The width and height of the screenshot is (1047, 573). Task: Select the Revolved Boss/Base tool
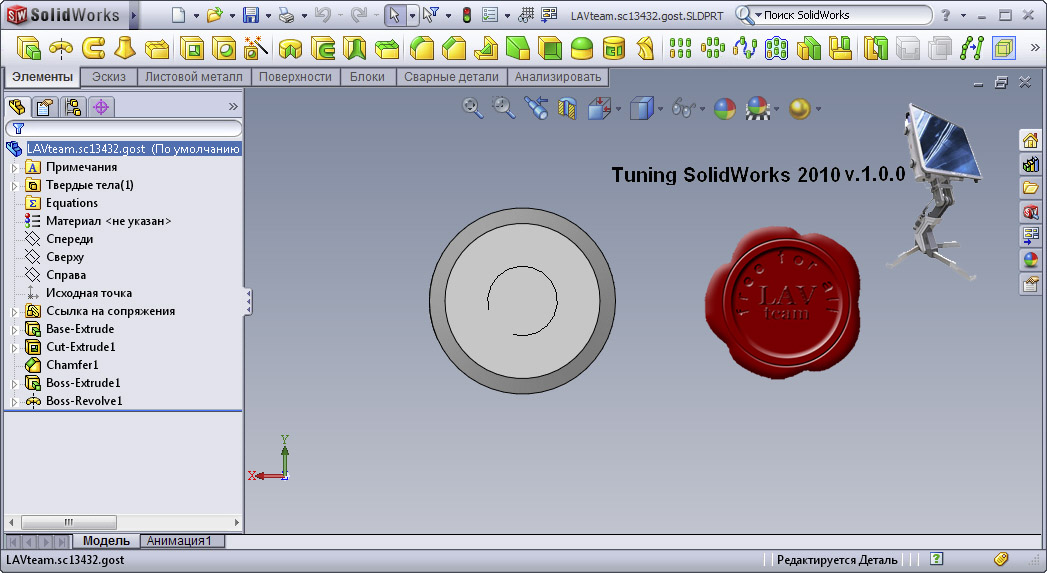pyautogui.click(x=61, y=48)
